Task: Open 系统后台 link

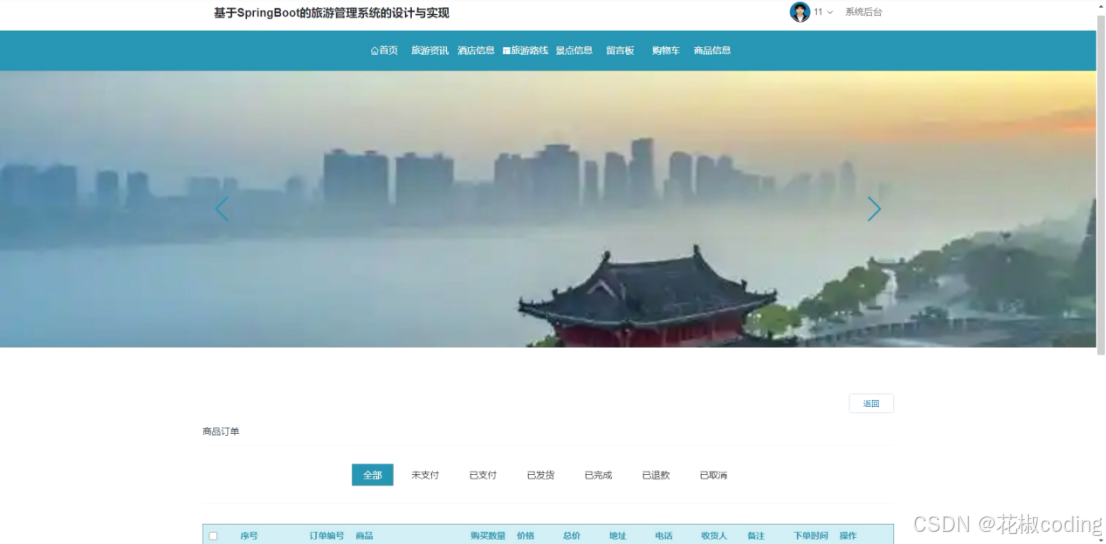Action: pyautogui.click(x=863, y=12)
